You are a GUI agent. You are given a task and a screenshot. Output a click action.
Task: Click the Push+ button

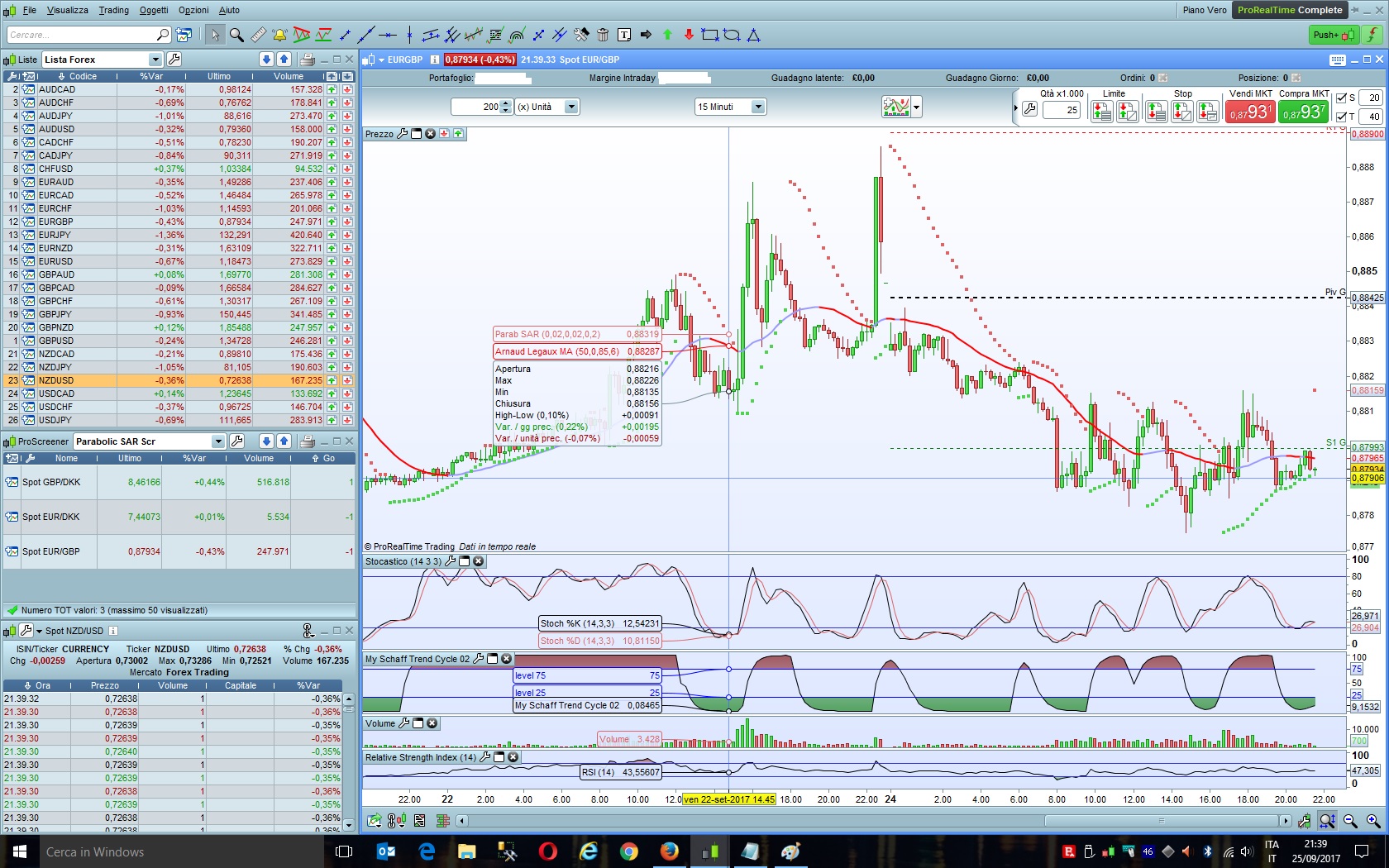1334,35
